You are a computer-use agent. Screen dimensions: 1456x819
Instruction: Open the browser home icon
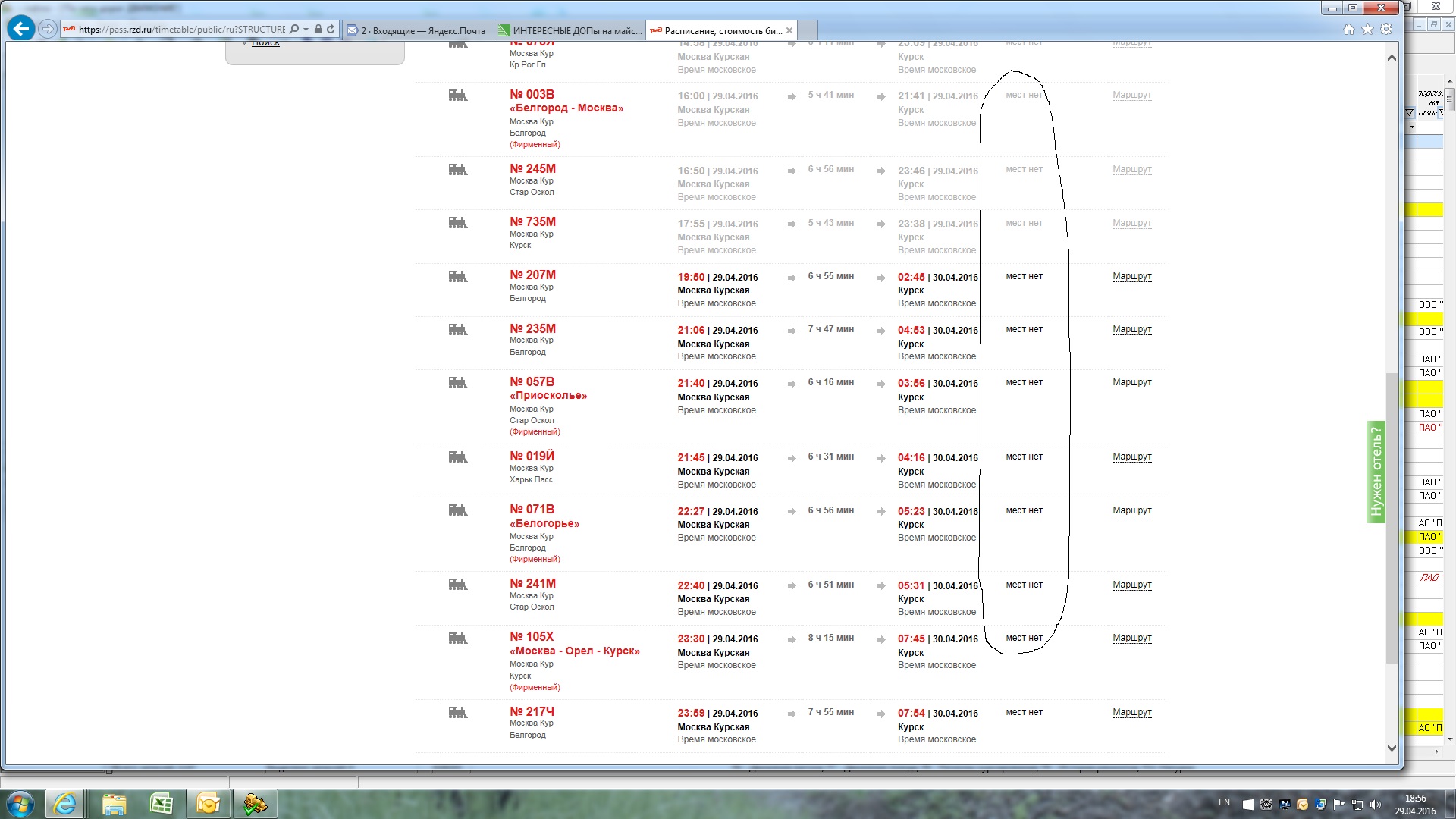[x=1348, y=30]
